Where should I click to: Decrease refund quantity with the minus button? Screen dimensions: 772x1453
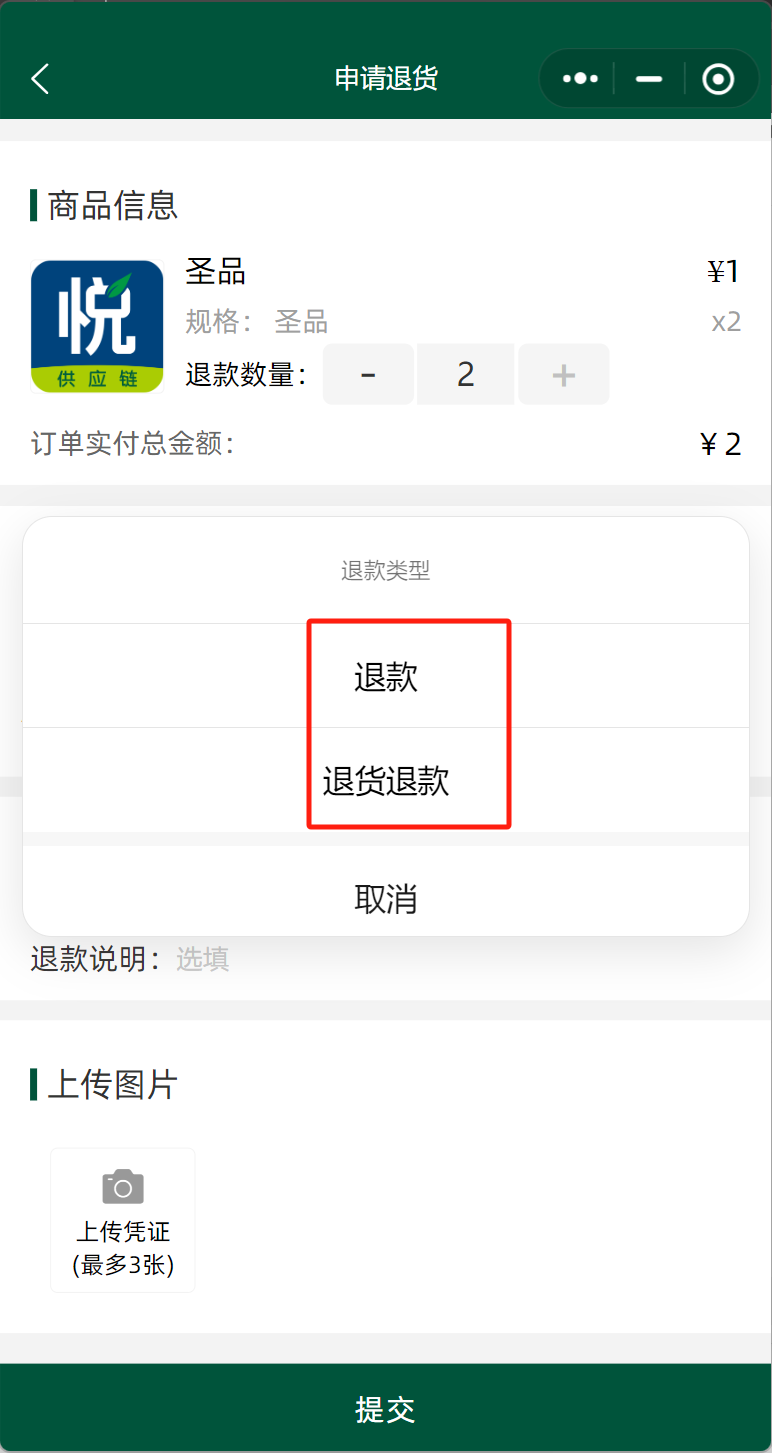pyautogui.click(x=368, y=375)
